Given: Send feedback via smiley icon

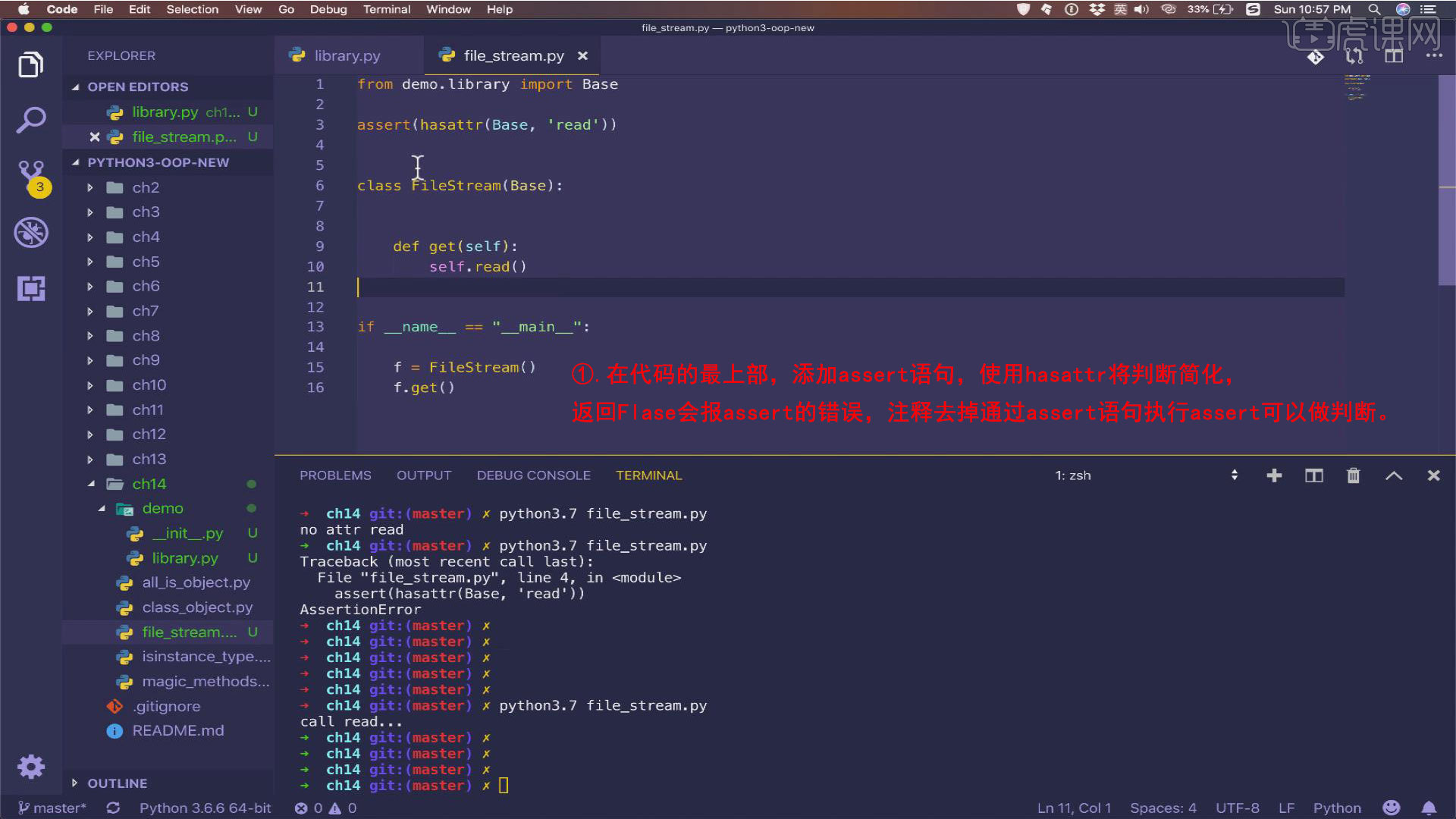Looking at the screenshot, I should pyautogui.click(x=1391, y=808).
